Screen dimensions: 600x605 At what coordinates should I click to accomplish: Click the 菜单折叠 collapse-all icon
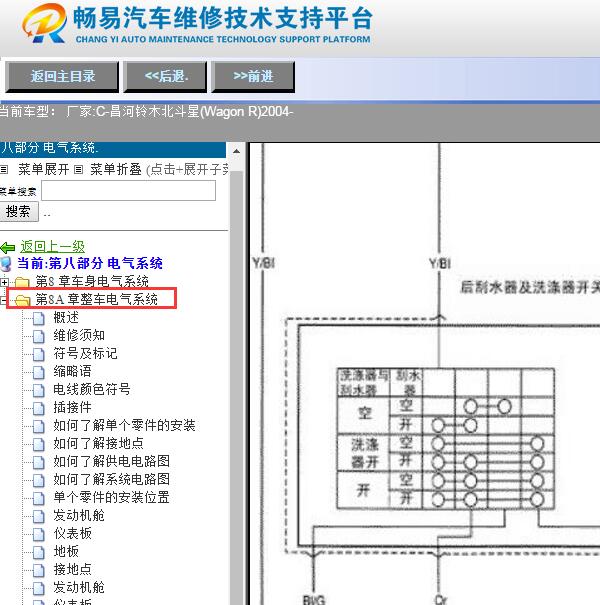(78, 169)
